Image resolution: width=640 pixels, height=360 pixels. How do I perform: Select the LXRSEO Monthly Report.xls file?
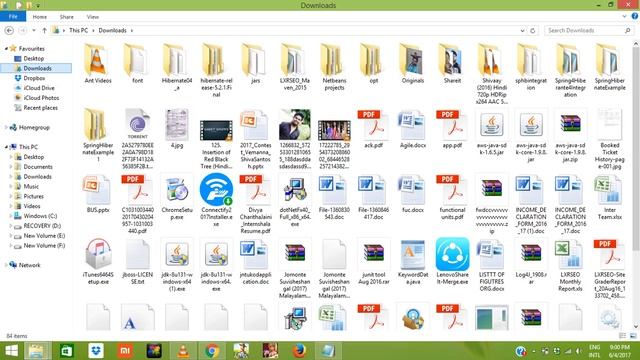[x=570, y=264]
